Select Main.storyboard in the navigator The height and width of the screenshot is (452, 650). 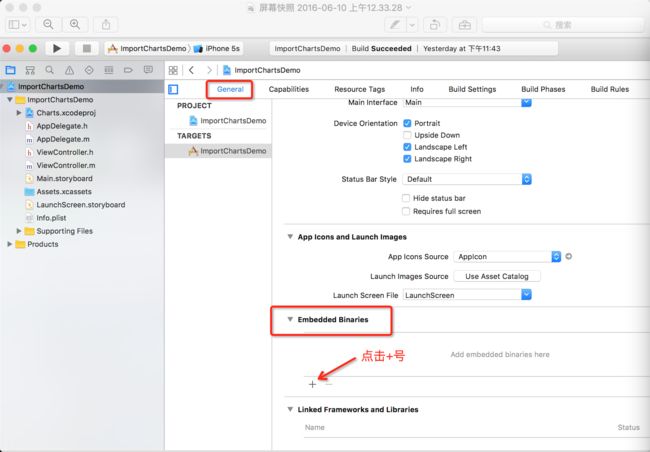64,179
